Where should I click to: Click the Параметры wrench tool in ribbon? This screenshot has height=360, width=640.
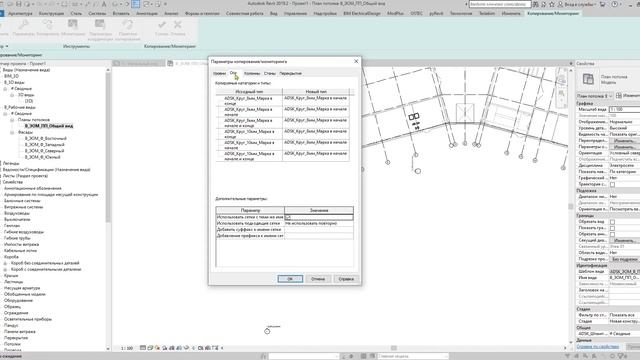tap(24, 28)
